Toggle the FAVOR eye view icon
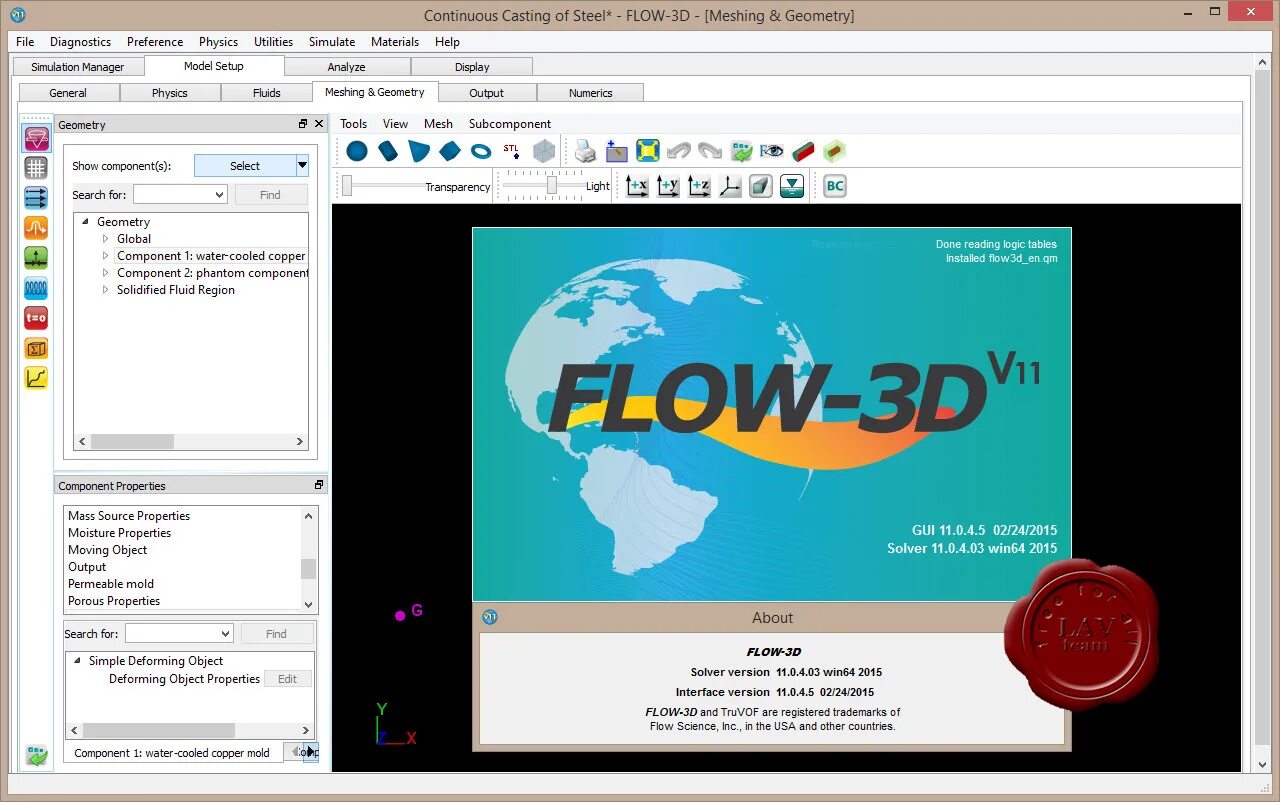 pos(772,151)
